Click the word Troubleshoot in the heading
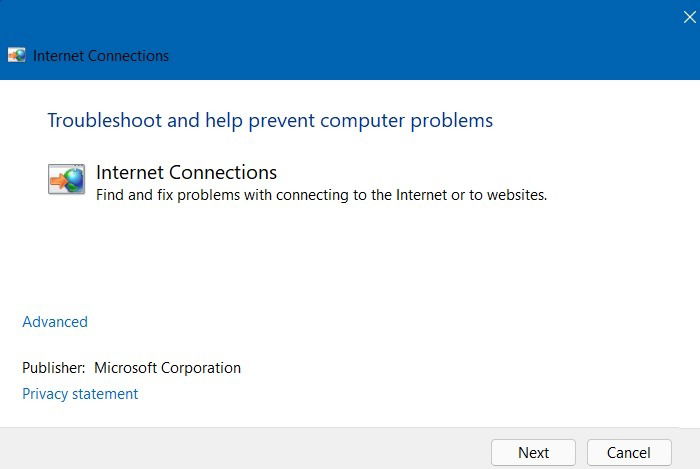The image size is (700, 469). [x=105, y=120]
